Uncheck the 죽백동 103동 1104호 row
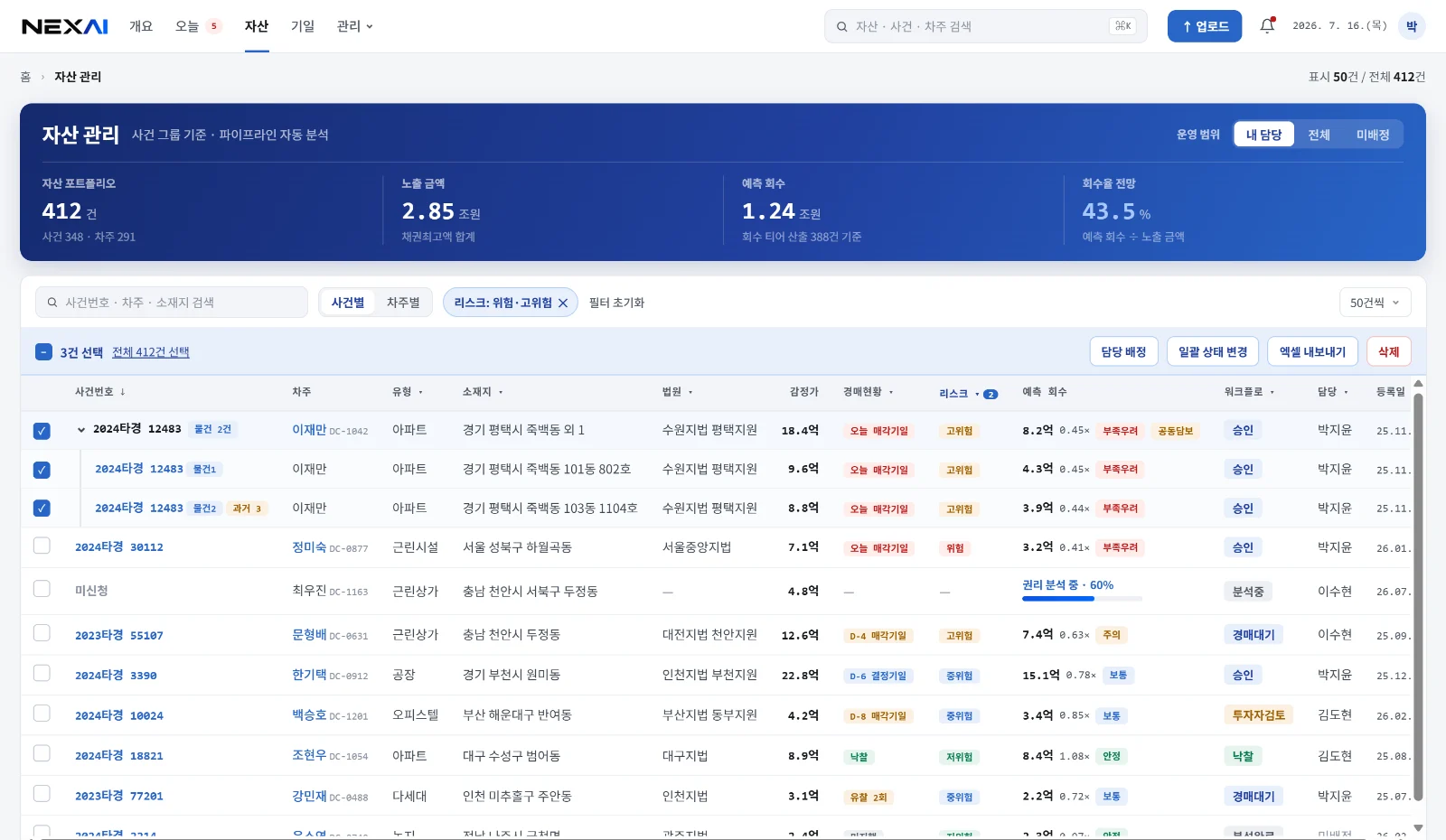The height and width of the screenshot is (840, 1446). (x=42, y=509)
